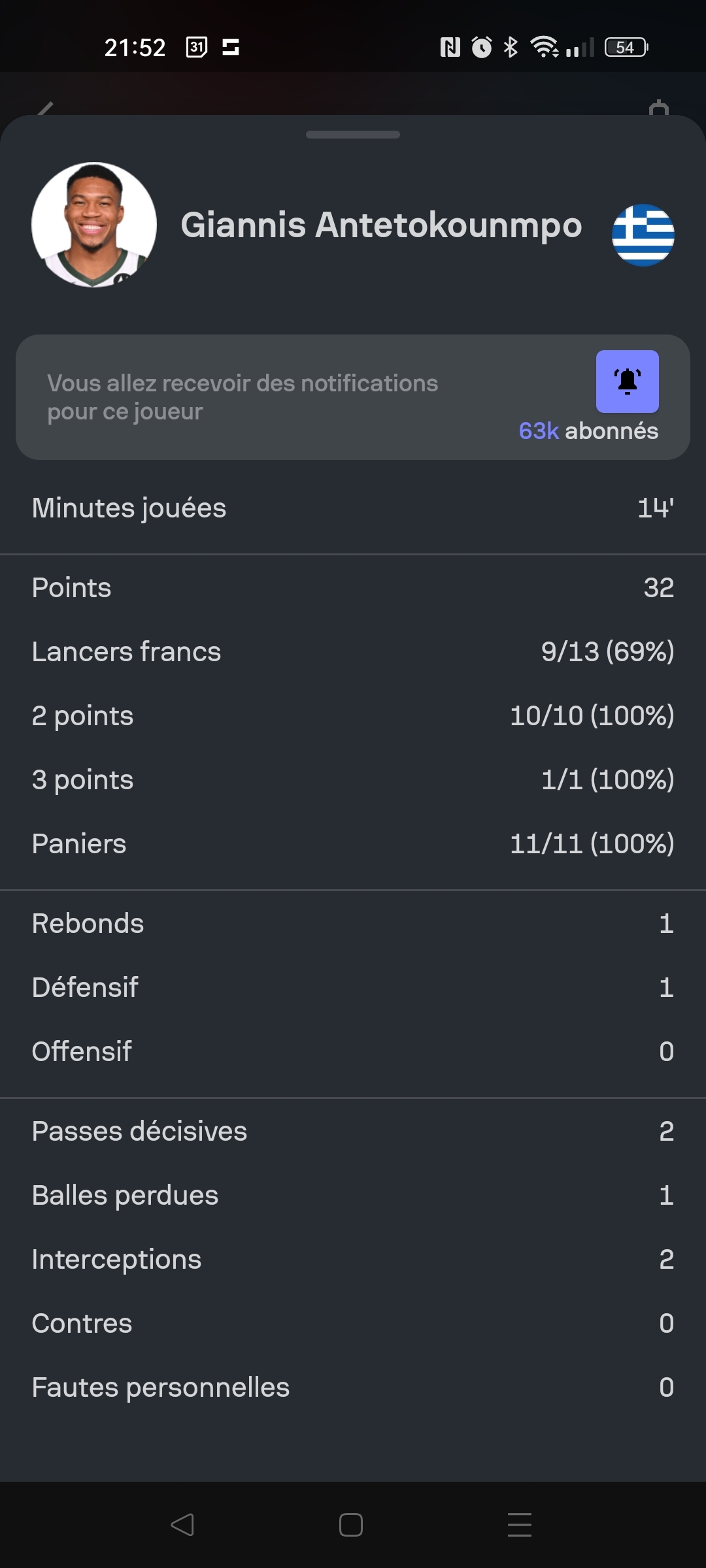This screenshot has height=1568, width=706.
Task: Select the Rebonds stat row
Action: tap(353, 924)
